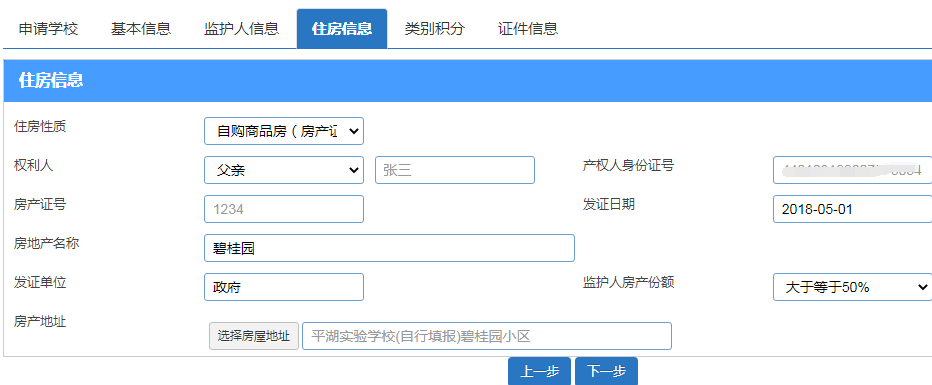The height and width of the screenshot is (385, 932).
Task: Click the 选择房屋地址 button
Action: [254, 336]
